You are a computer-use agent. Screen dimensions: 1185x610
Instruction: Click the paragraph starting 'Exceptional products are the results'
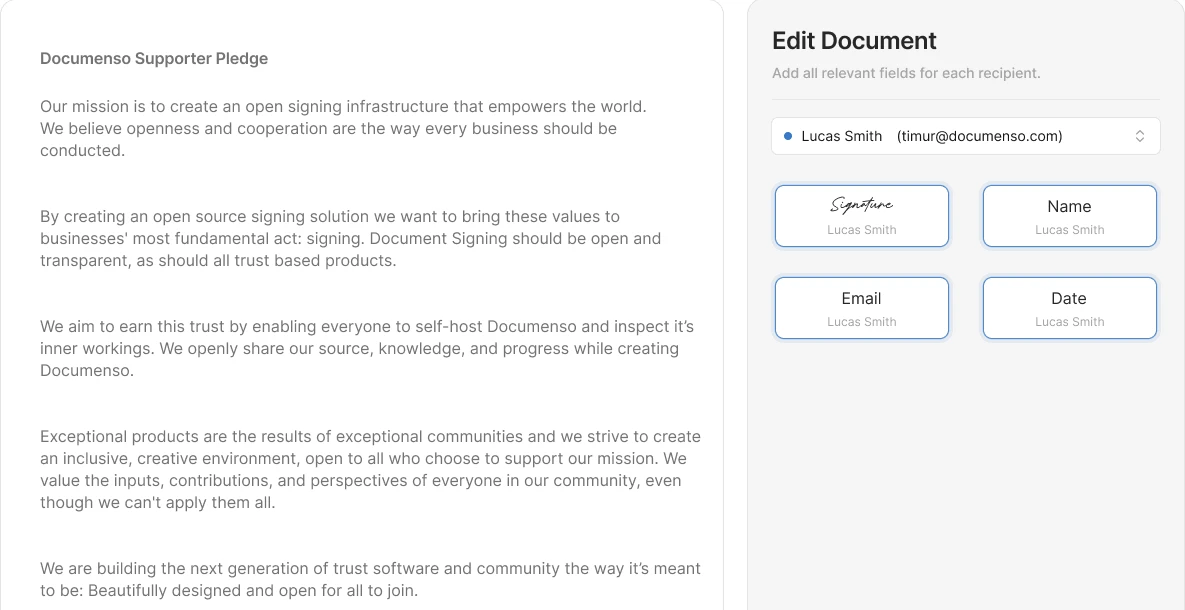(x=370, y=469)
